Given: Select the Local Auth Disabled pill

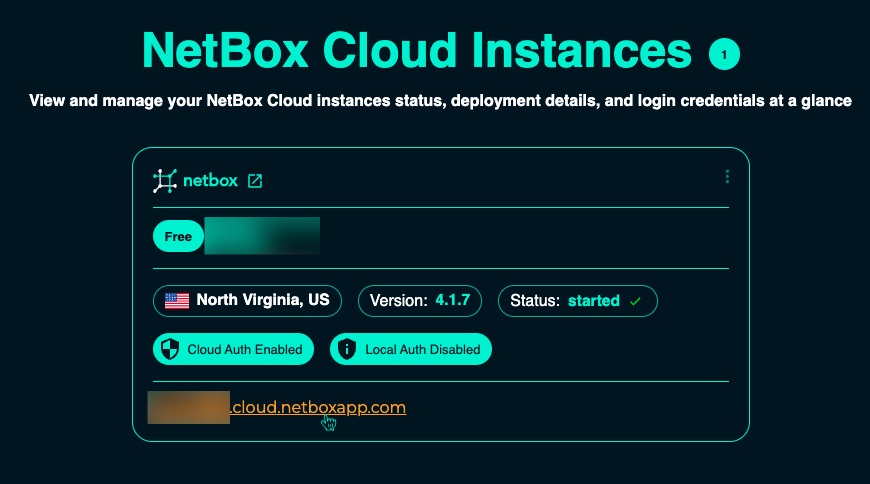Looking at the screenshot, I should [x=411, y=349].
